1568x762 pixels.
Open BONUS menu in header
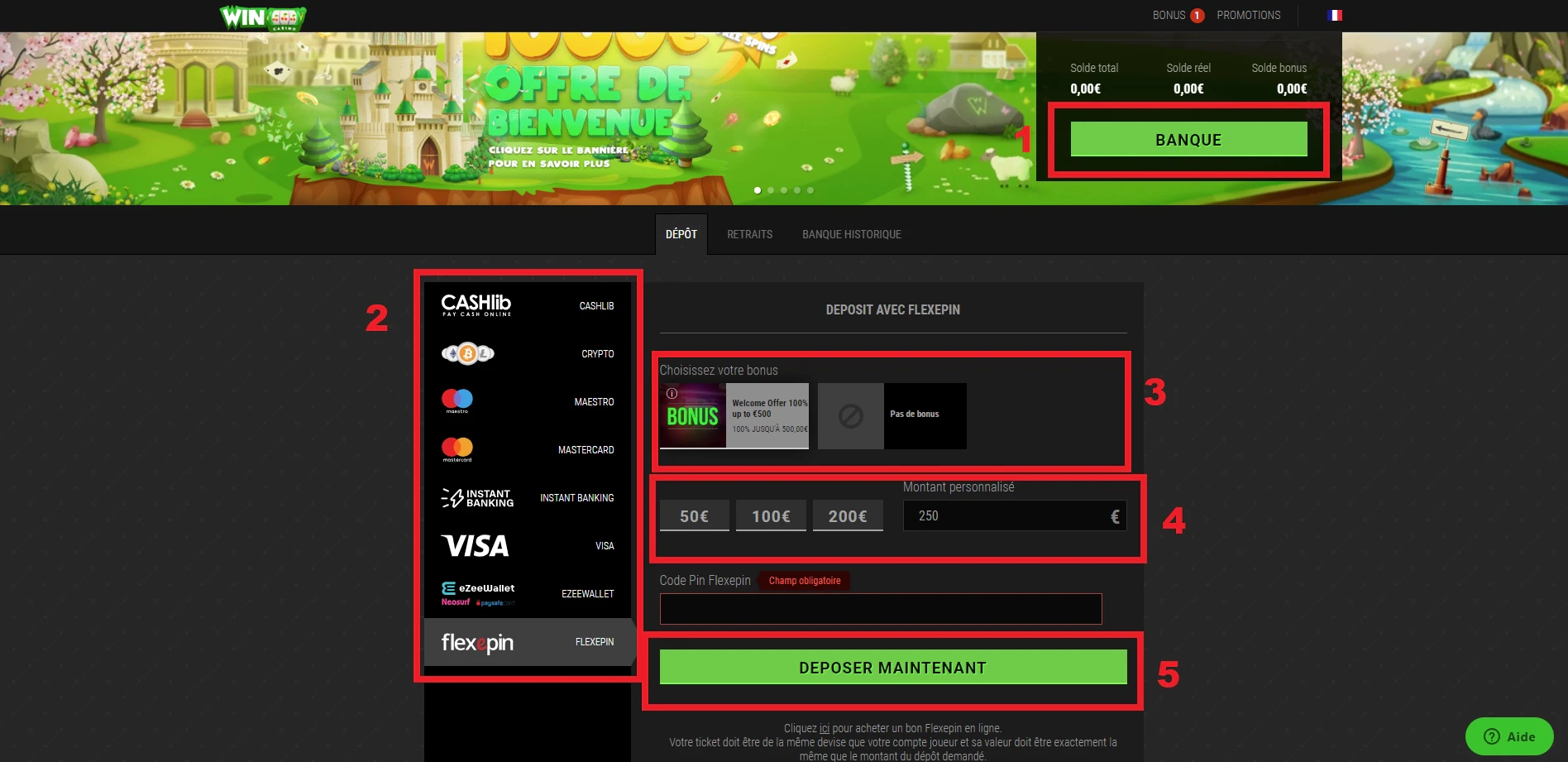[x=1169, y=15]
